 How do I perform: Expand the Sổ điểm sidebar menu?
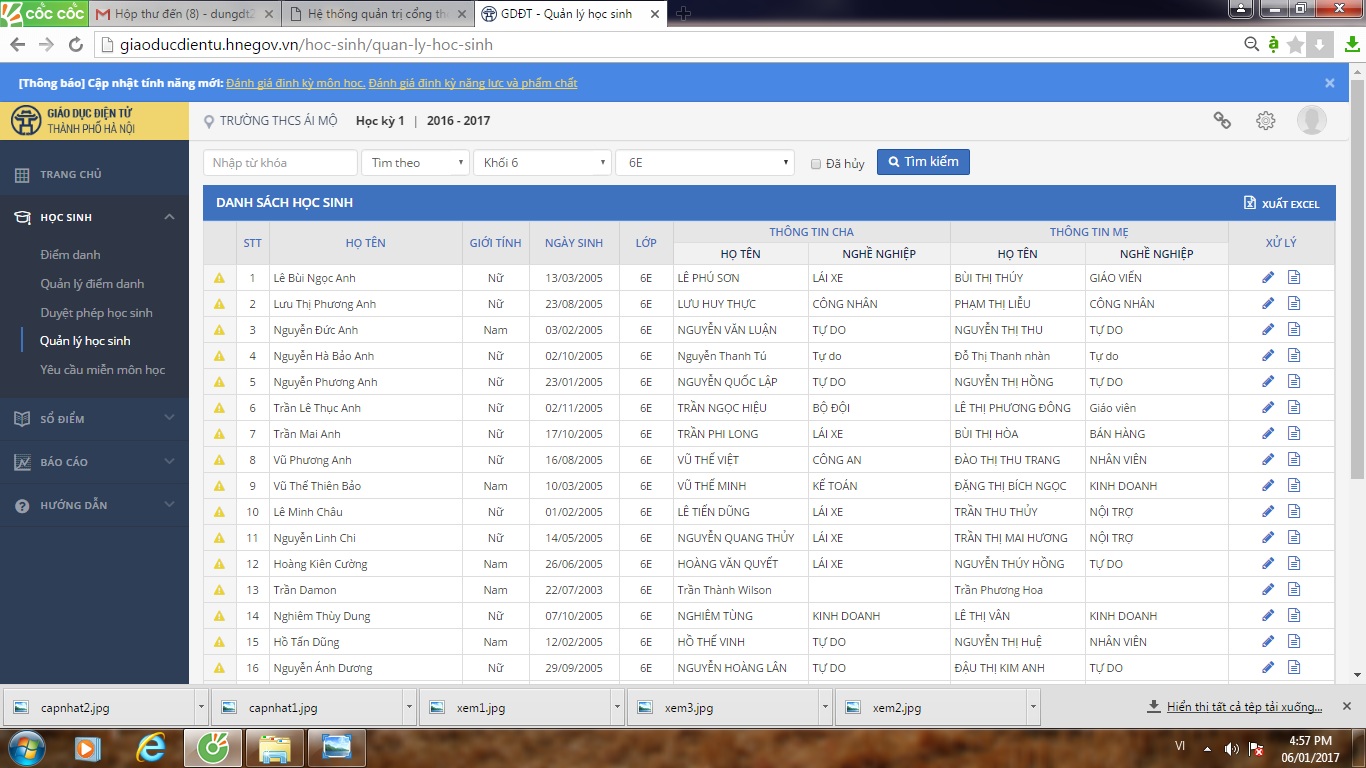95,419
